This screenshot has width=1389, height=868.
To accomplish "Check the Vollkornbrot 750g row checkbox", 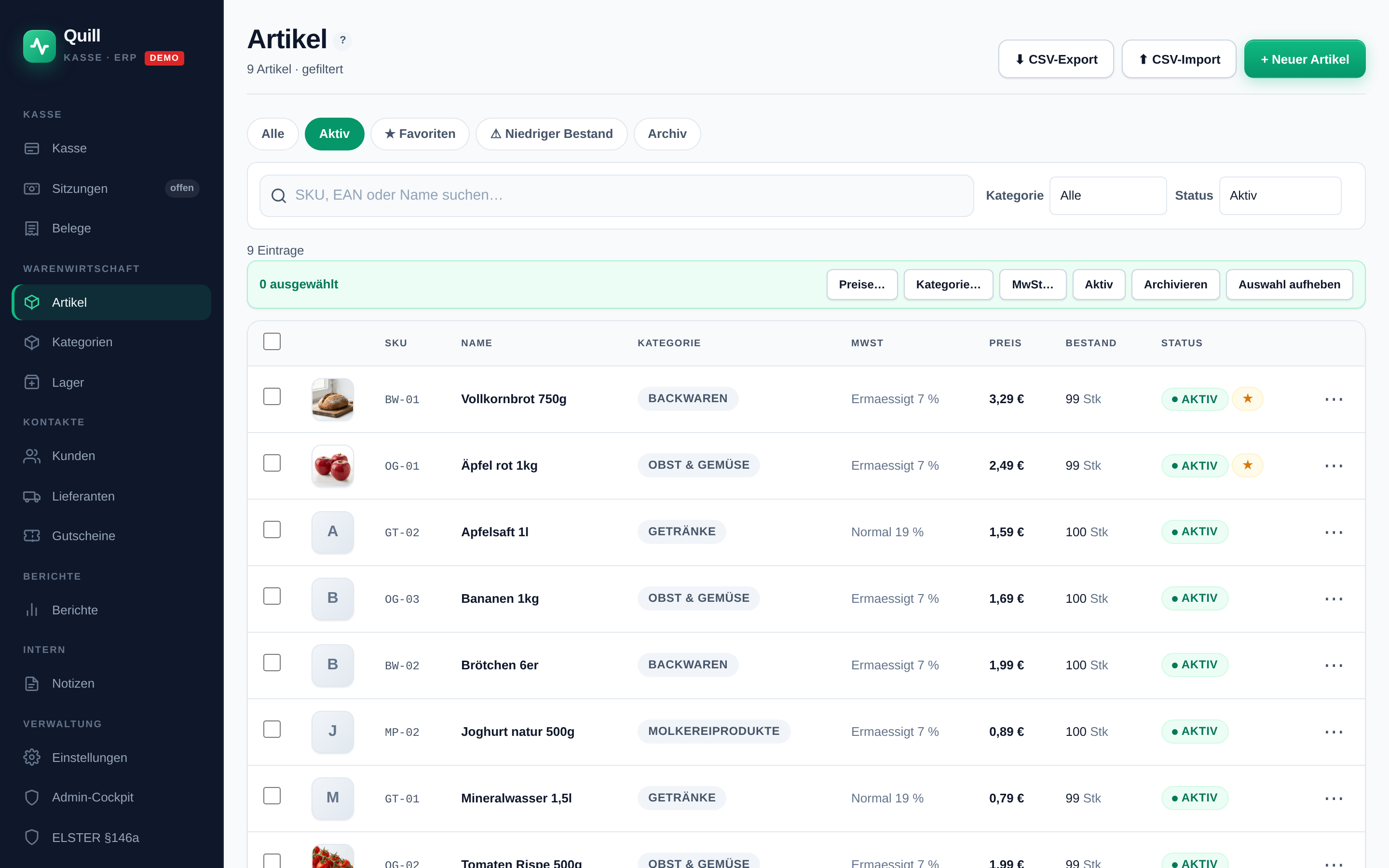I will pos(272,397).
